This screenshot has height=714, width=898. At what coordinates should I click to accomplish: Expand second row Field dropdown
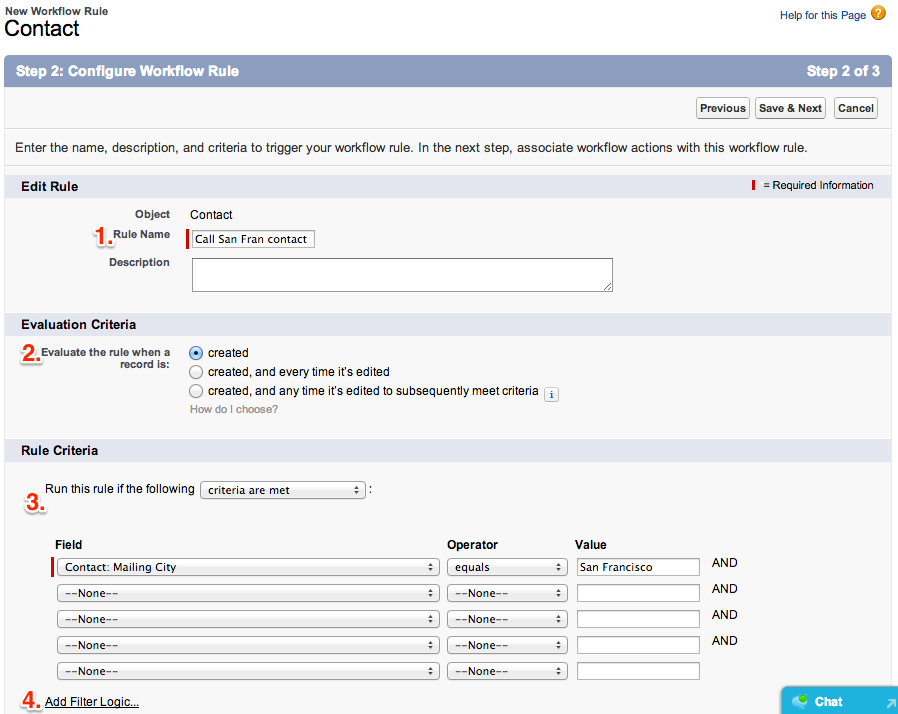click(x=247, y=593)
